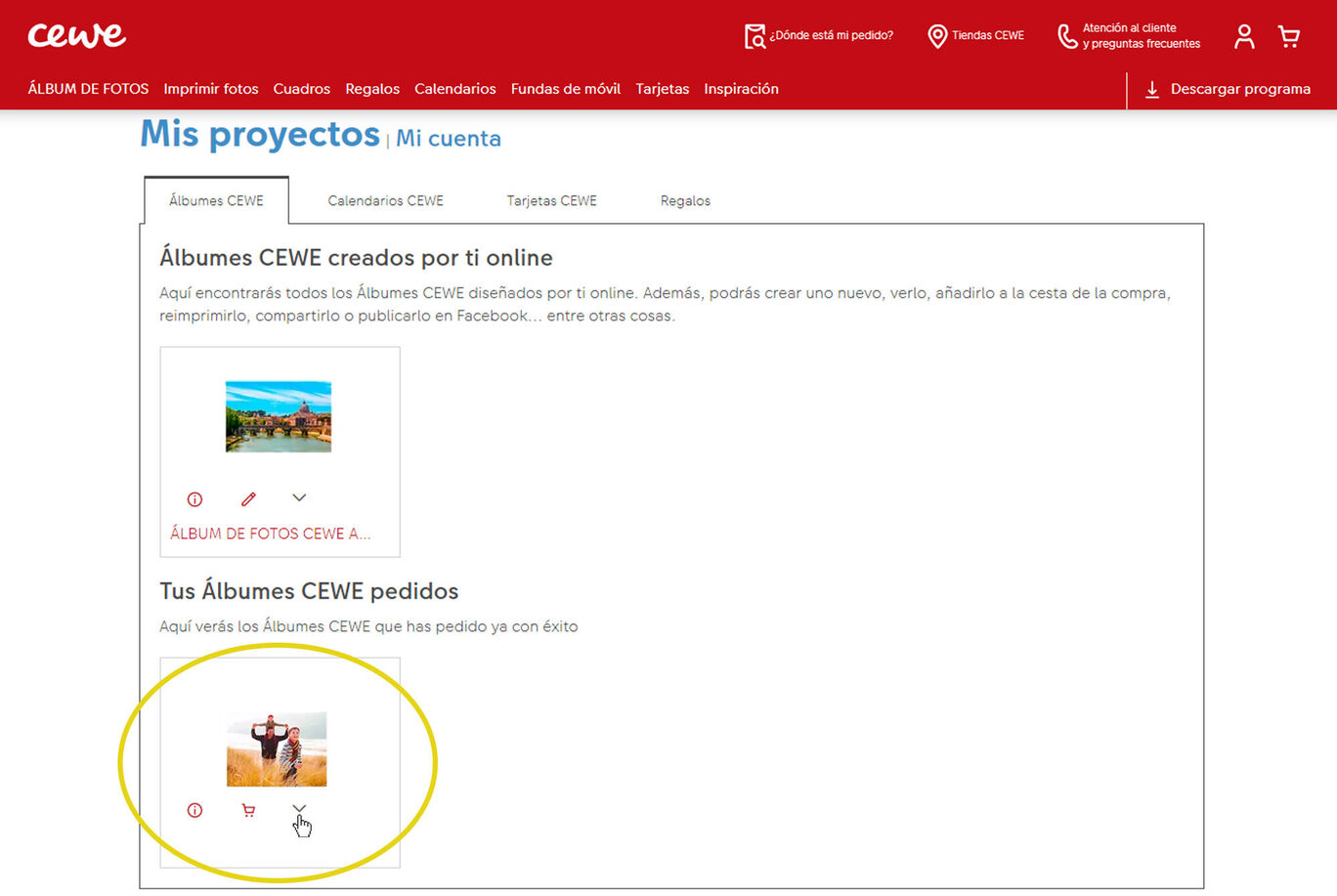
Task: Click the customer service phone icon
Action: pos(1067,36)
